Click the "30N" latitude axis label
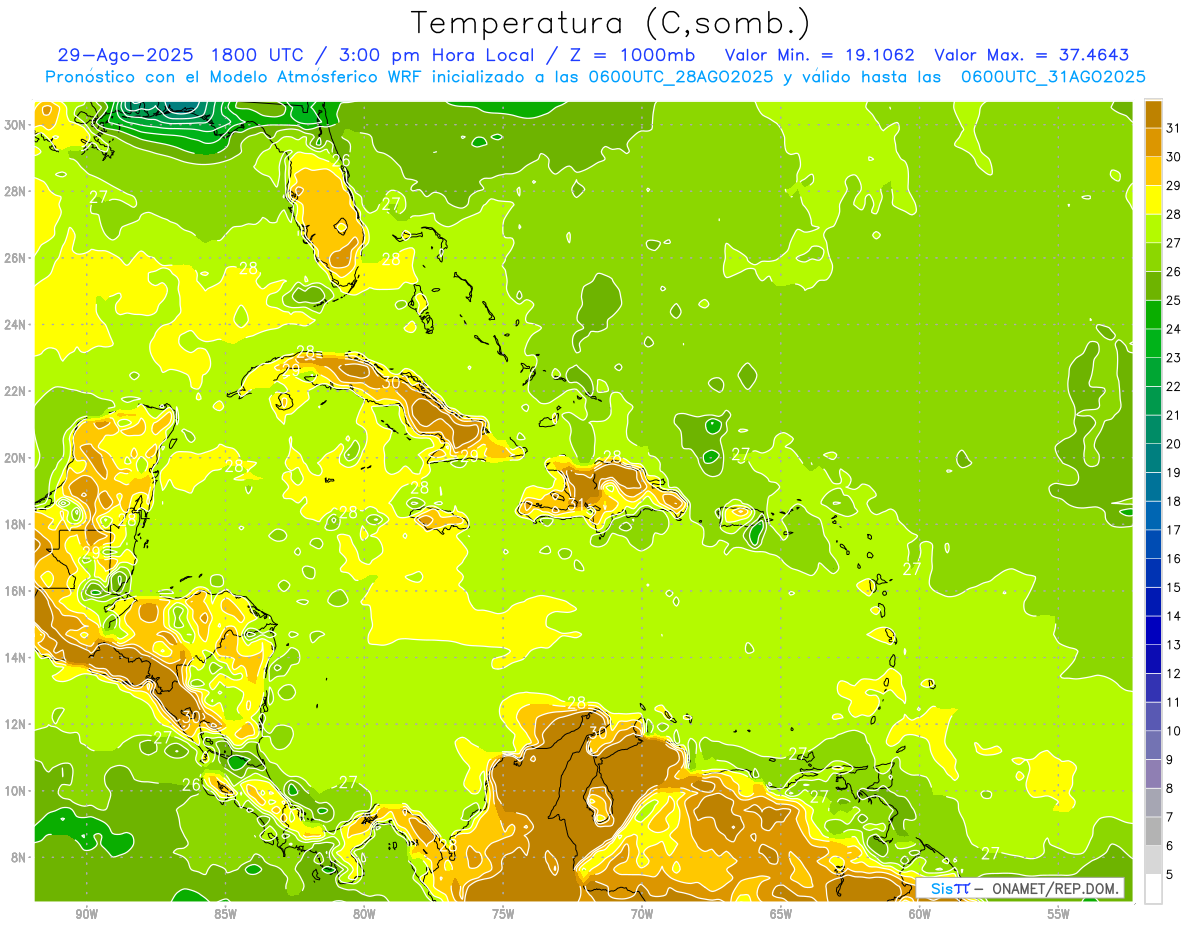Viewport: 1200px width, 927px height. pyautogui.click(x=16, y=125)
